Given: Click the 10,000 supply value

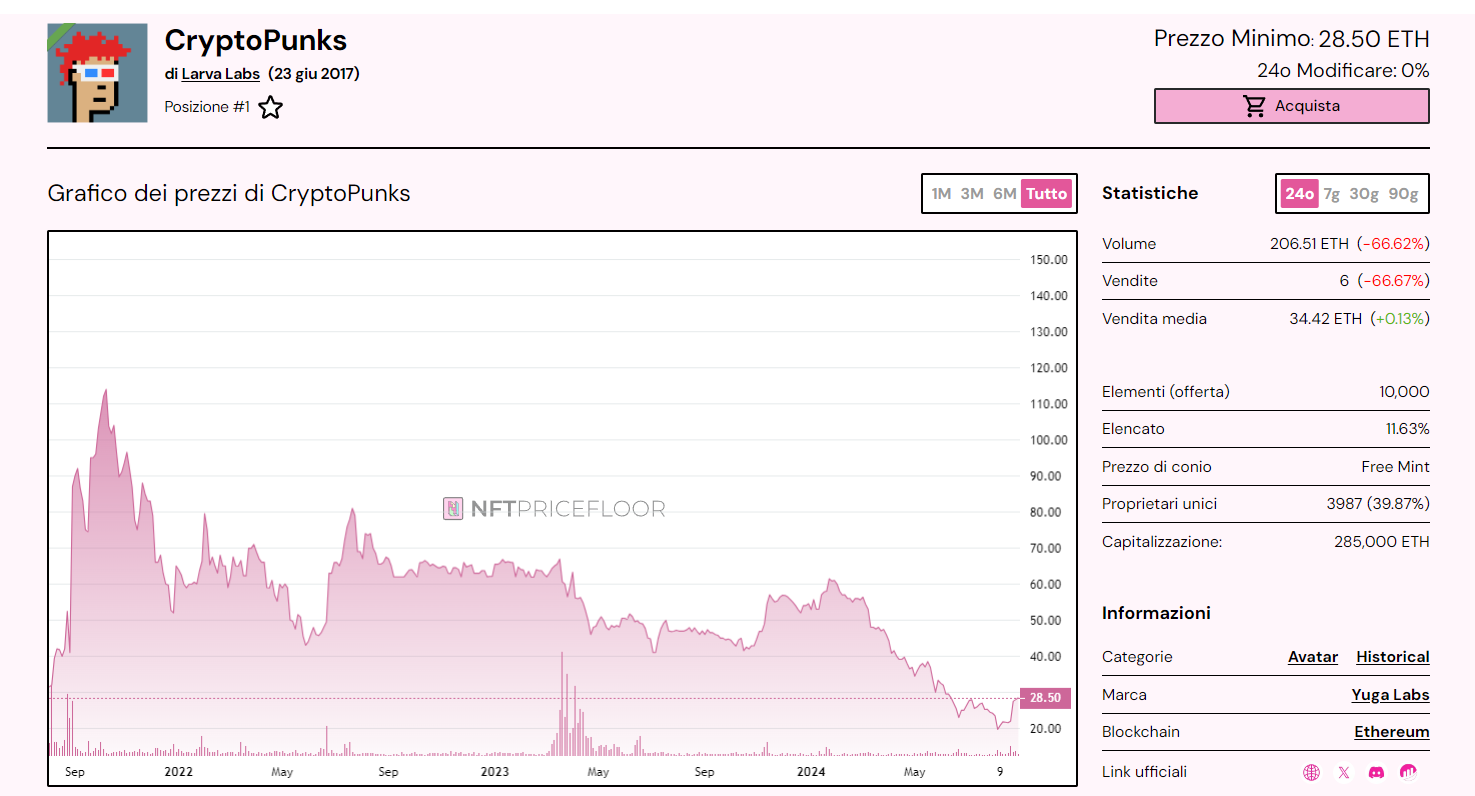Looking at the screenshot, I should tap(1404, 392).
